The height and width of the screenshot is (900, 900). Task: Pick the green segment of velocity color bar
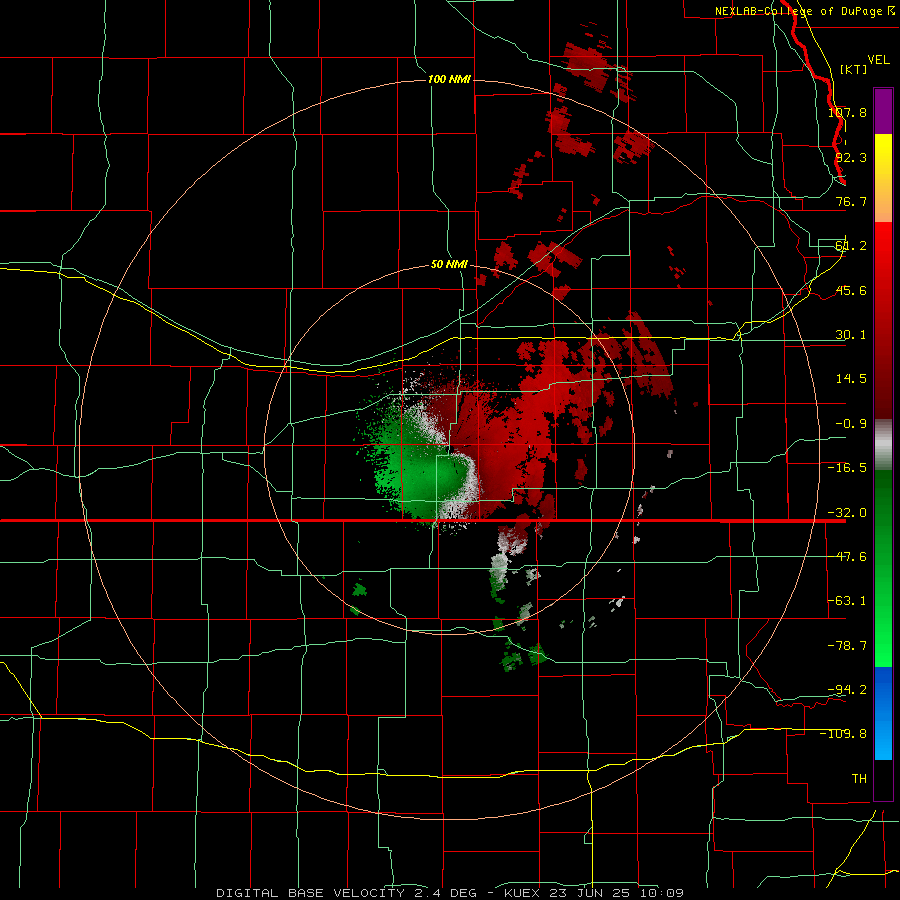click(883, 568)
